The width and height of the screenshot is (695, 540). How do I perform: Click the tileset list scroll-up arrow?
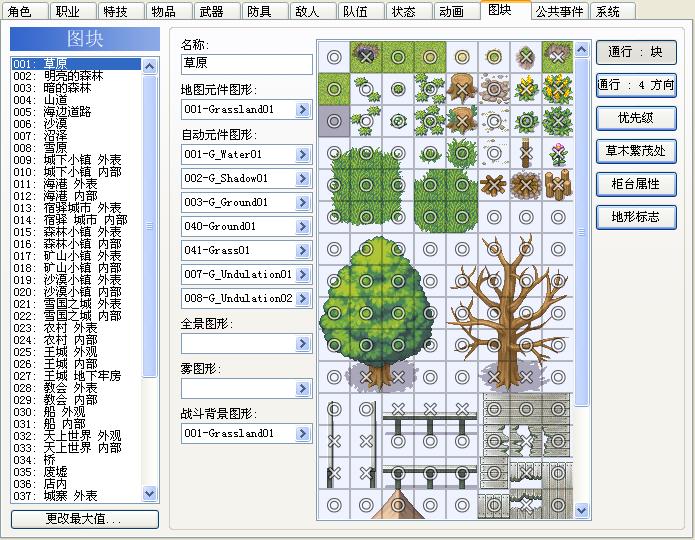pyautogui.click(x=150, y=66)
